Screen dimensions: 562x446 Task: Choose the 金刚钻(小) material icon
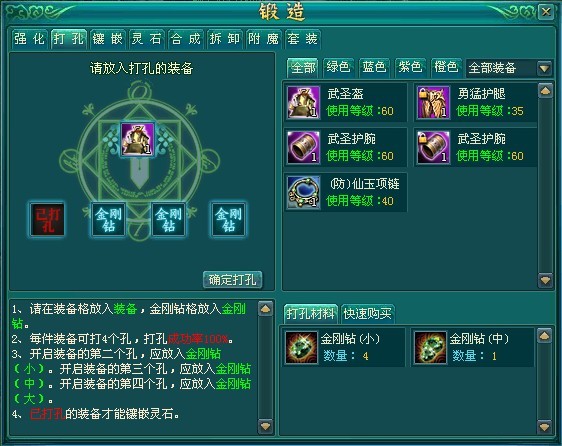tap(301, 347)
